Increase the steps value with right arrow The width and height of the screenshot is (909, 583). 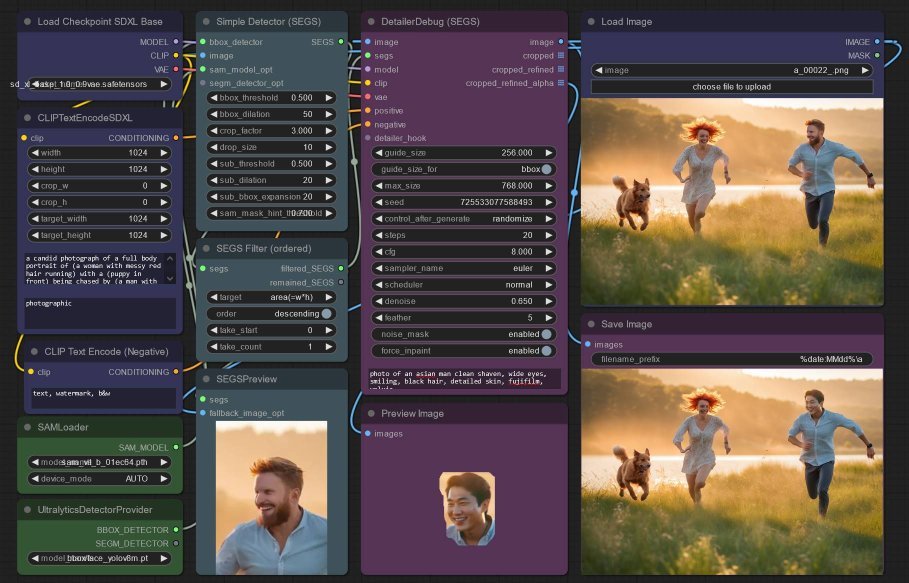(x=550, y=235)
